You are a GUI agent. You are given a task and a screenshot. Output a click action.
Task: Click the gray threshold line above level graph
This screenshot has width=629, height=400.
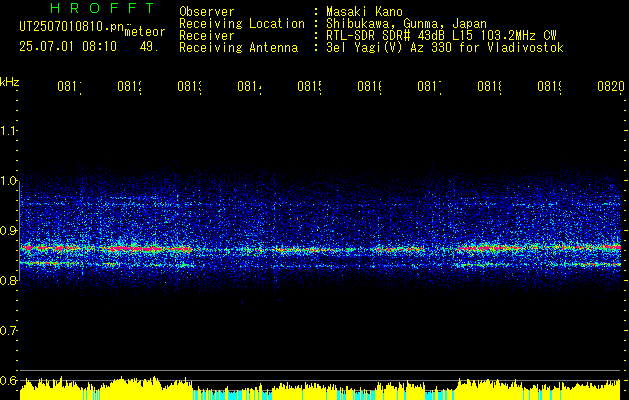(x=320, y=370)
